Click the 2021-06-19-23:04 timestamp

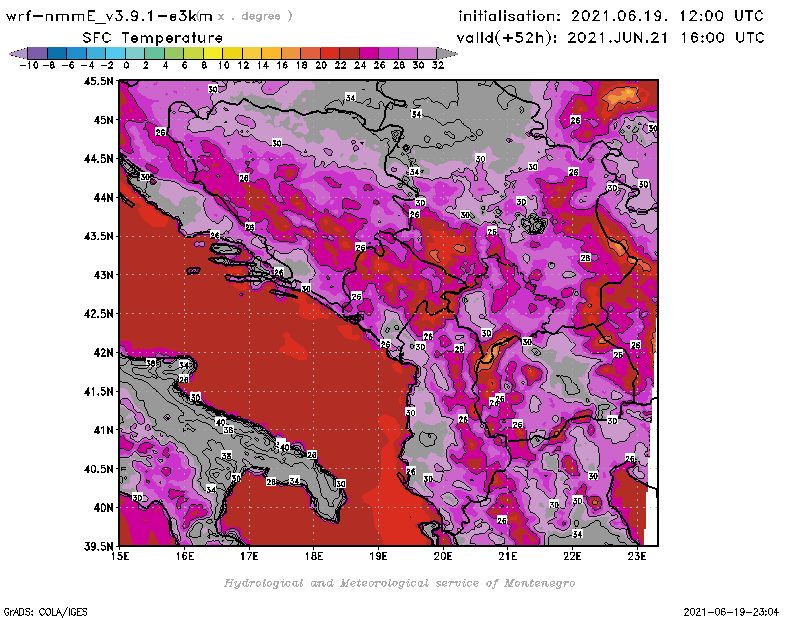(x=737, y=610)
